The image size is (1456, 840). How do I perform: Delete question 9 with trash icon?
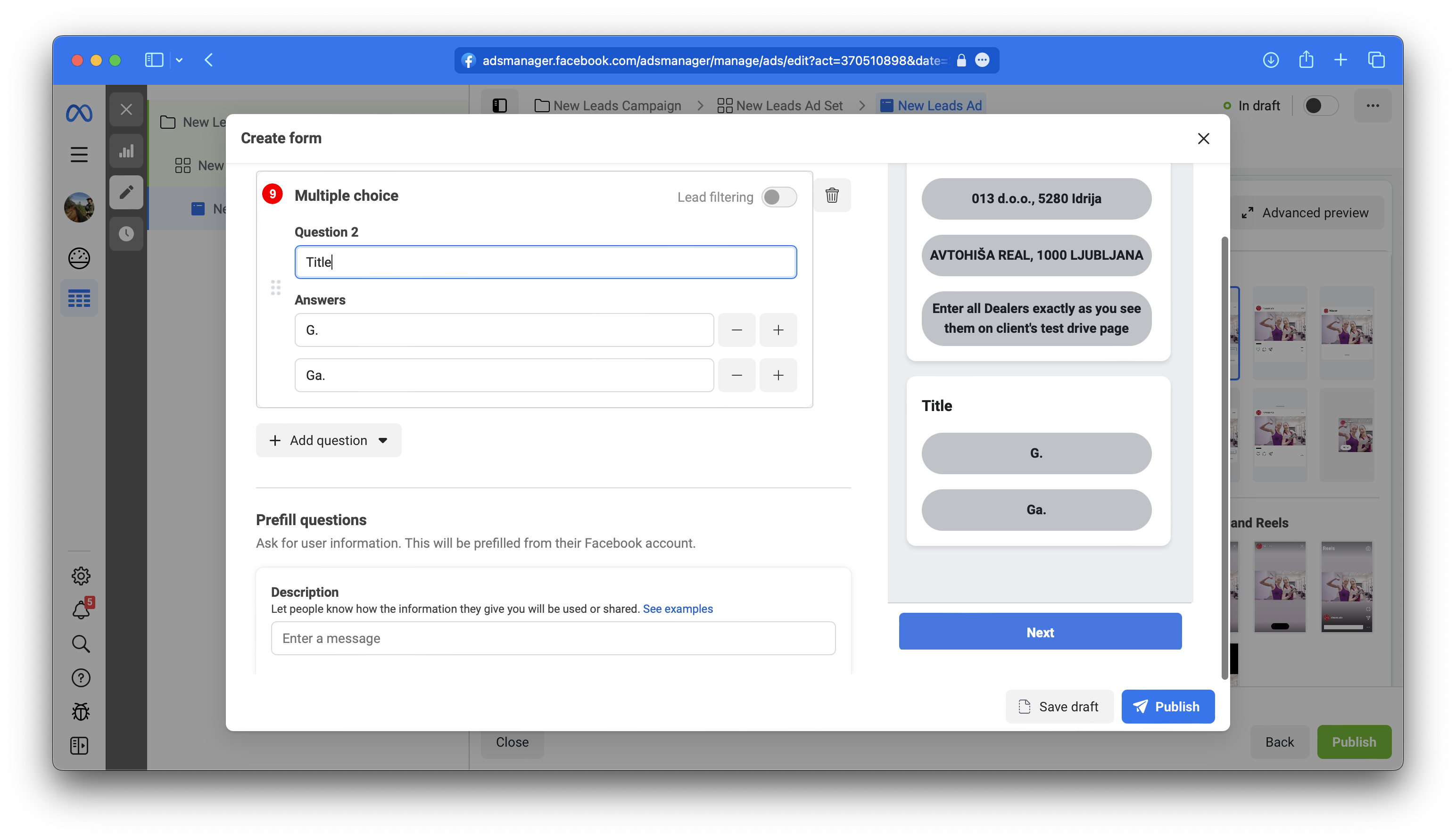click(832, 195)
